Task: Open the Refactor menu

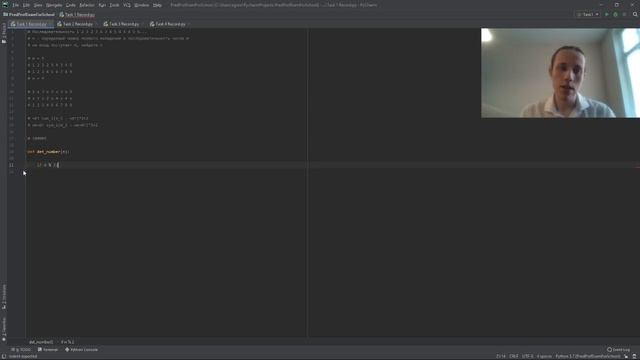Action: (87, 5)
